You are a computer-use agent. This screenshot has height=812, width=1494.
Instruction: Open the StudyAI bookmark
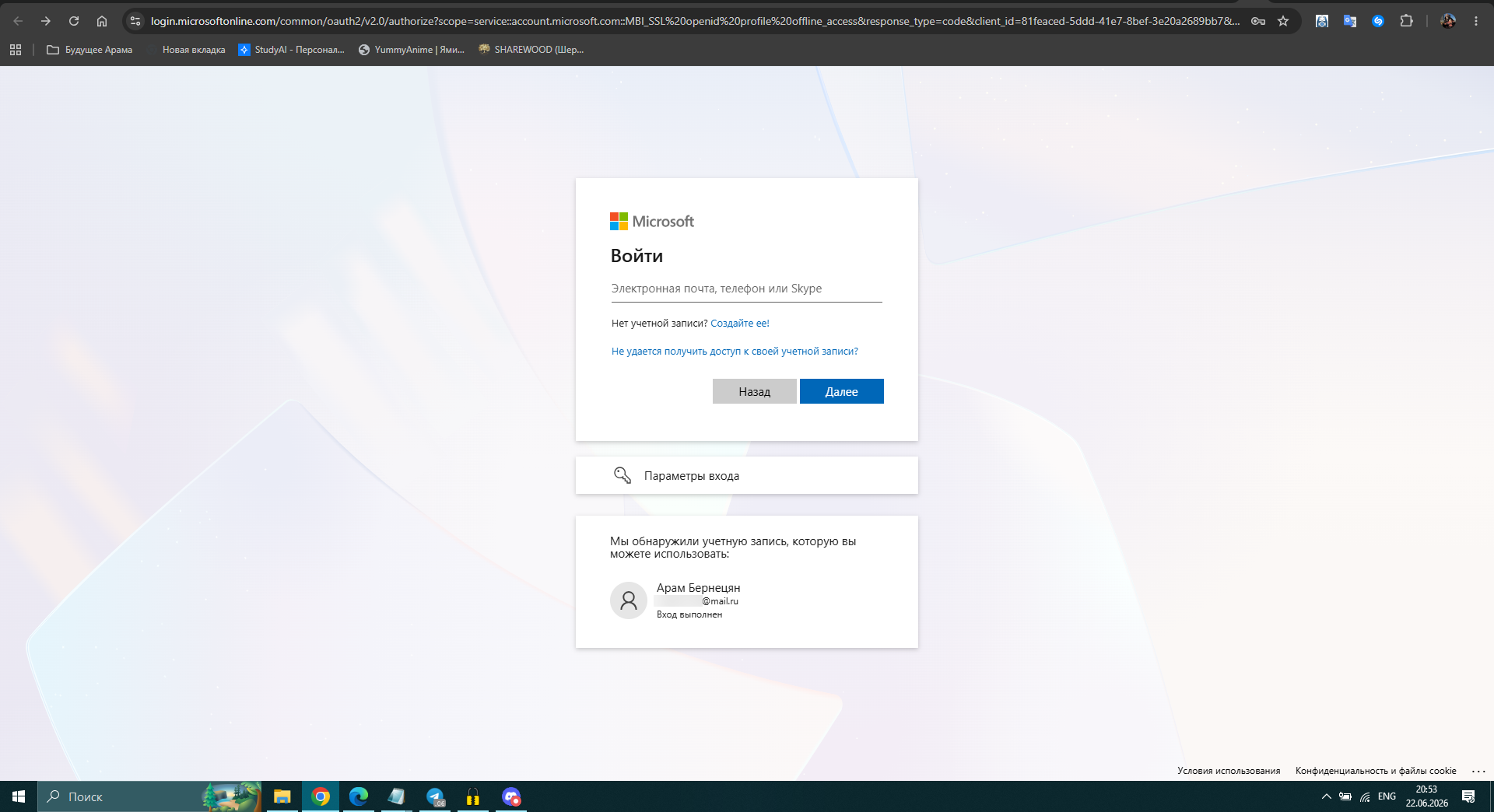[x=292, y=50]
